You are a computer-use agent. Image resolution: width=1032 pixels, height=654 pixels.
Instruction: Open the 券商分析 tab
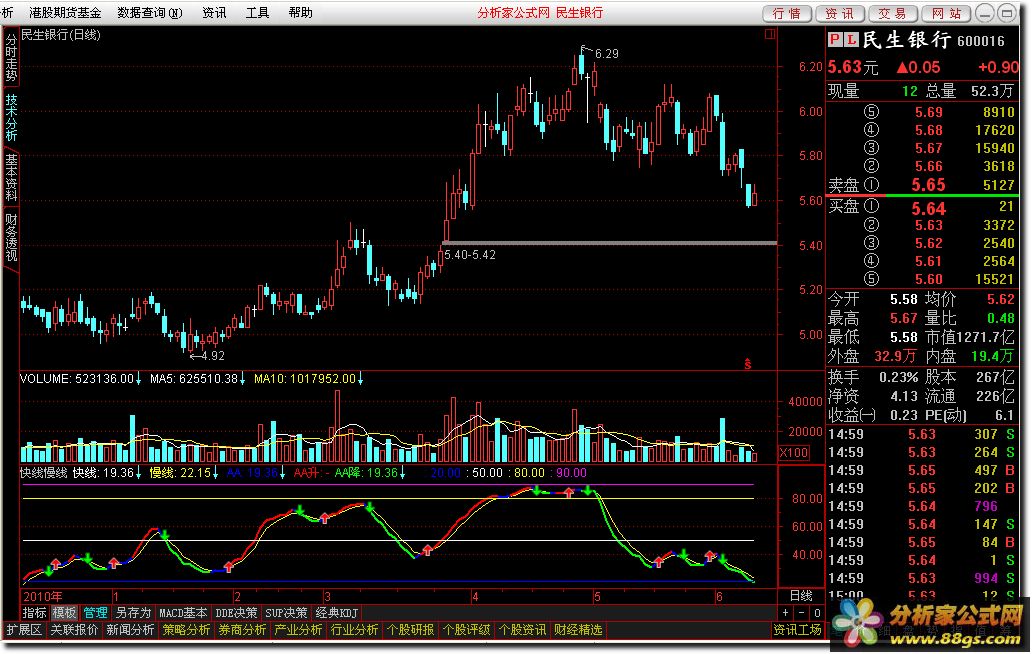pos(242,630)
